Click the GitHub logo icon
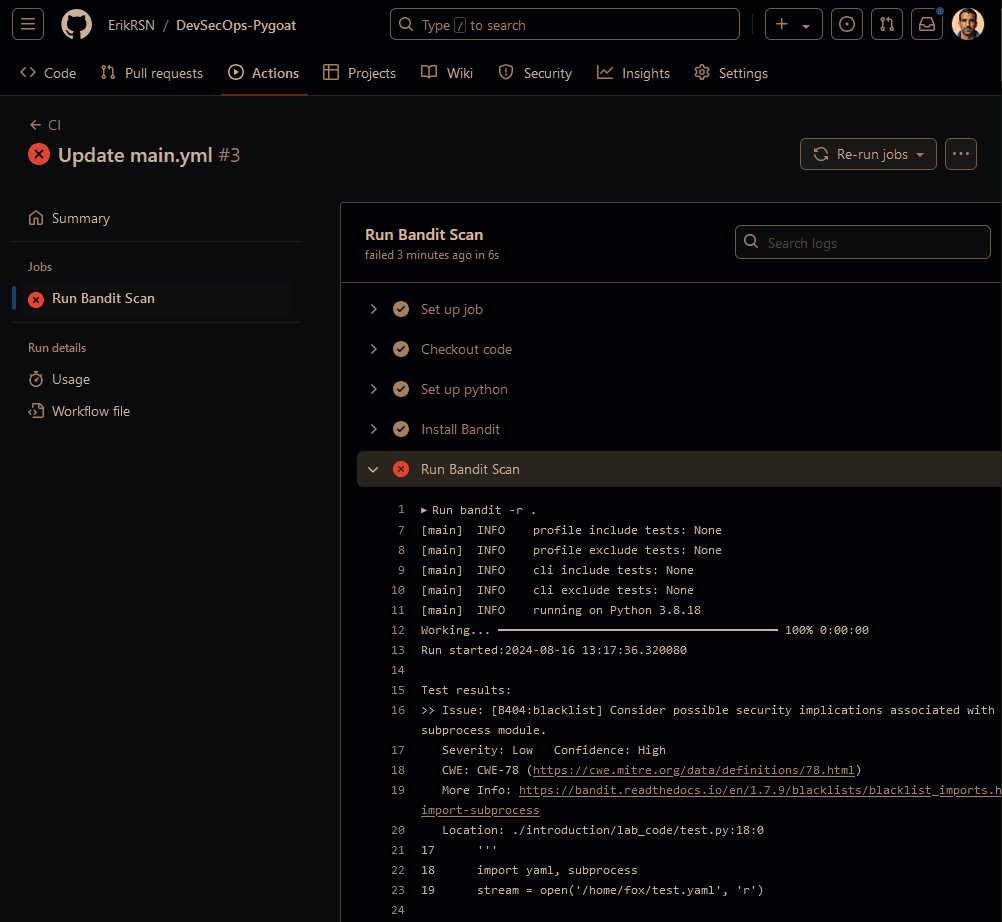The image size is (1002, 922). (x=76, y=25)
